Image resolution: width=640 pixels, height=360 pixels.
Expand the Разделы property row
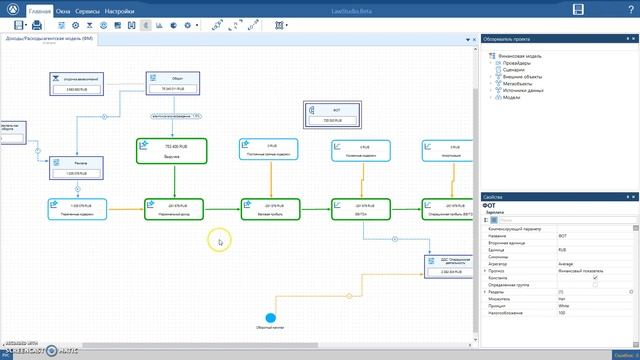485,292
